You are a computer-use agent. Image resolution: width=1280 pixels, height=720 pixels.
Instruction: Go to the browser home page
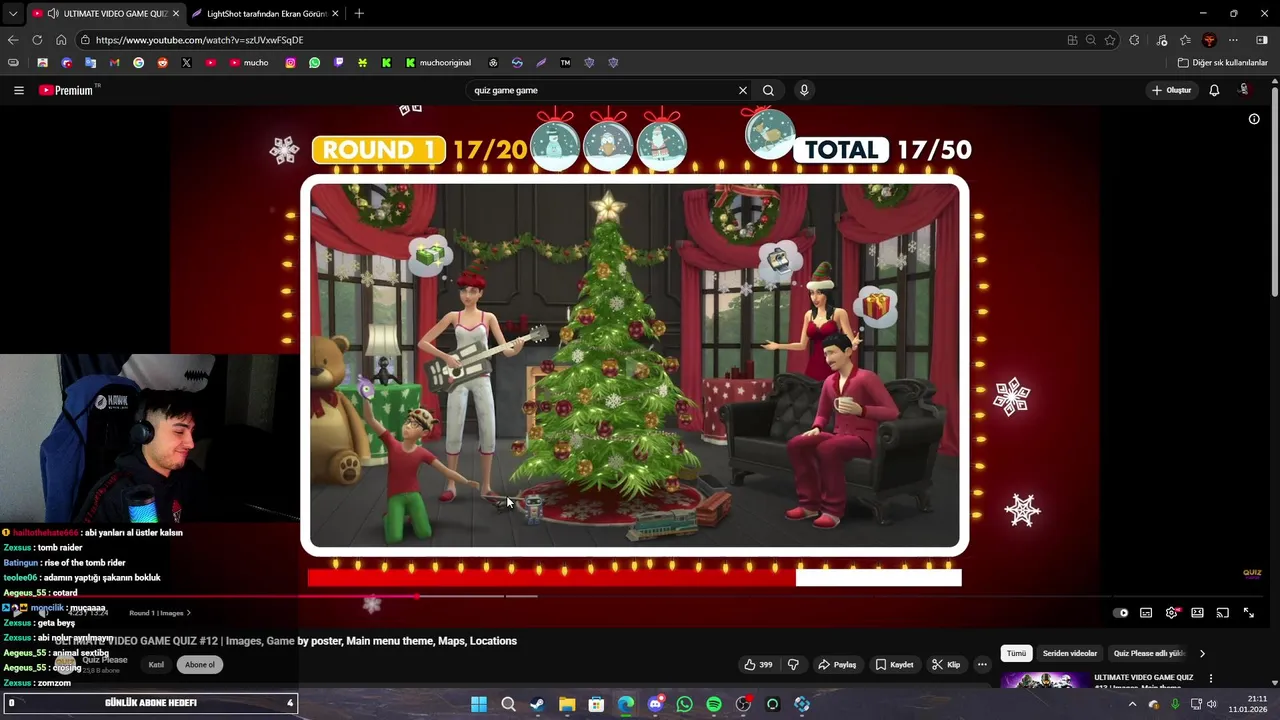(61, 40)
